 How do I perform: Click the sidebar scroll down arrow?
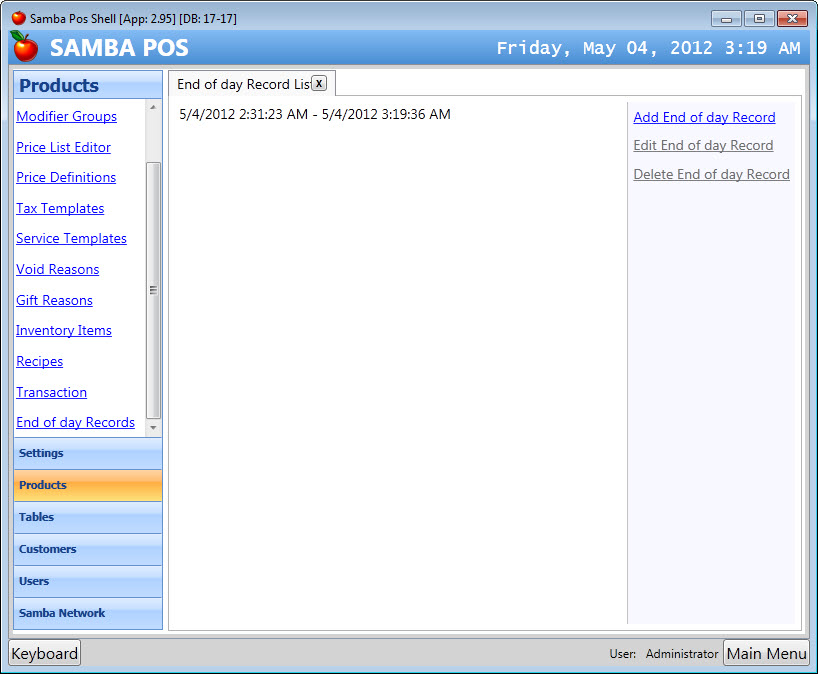(x=153, y=428)
